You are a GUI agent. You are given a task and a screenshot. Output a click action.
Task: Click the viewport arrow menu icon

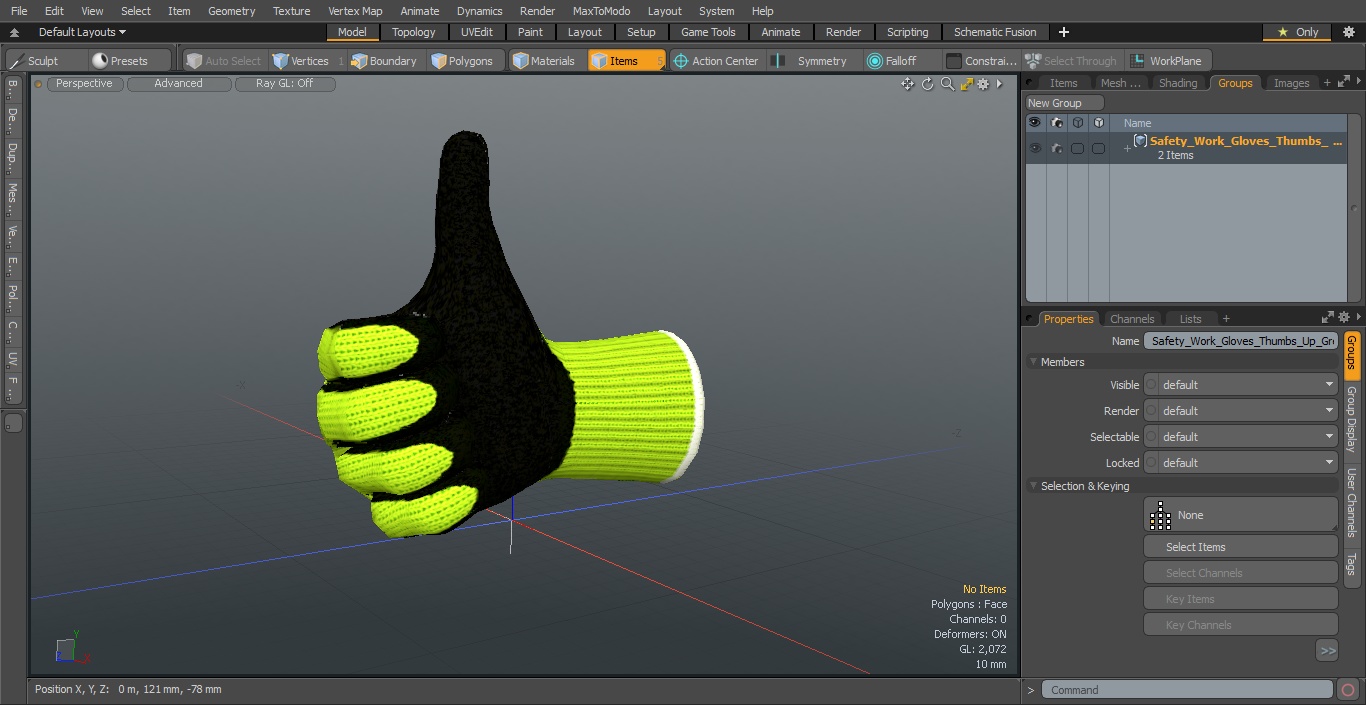(999, 84)
